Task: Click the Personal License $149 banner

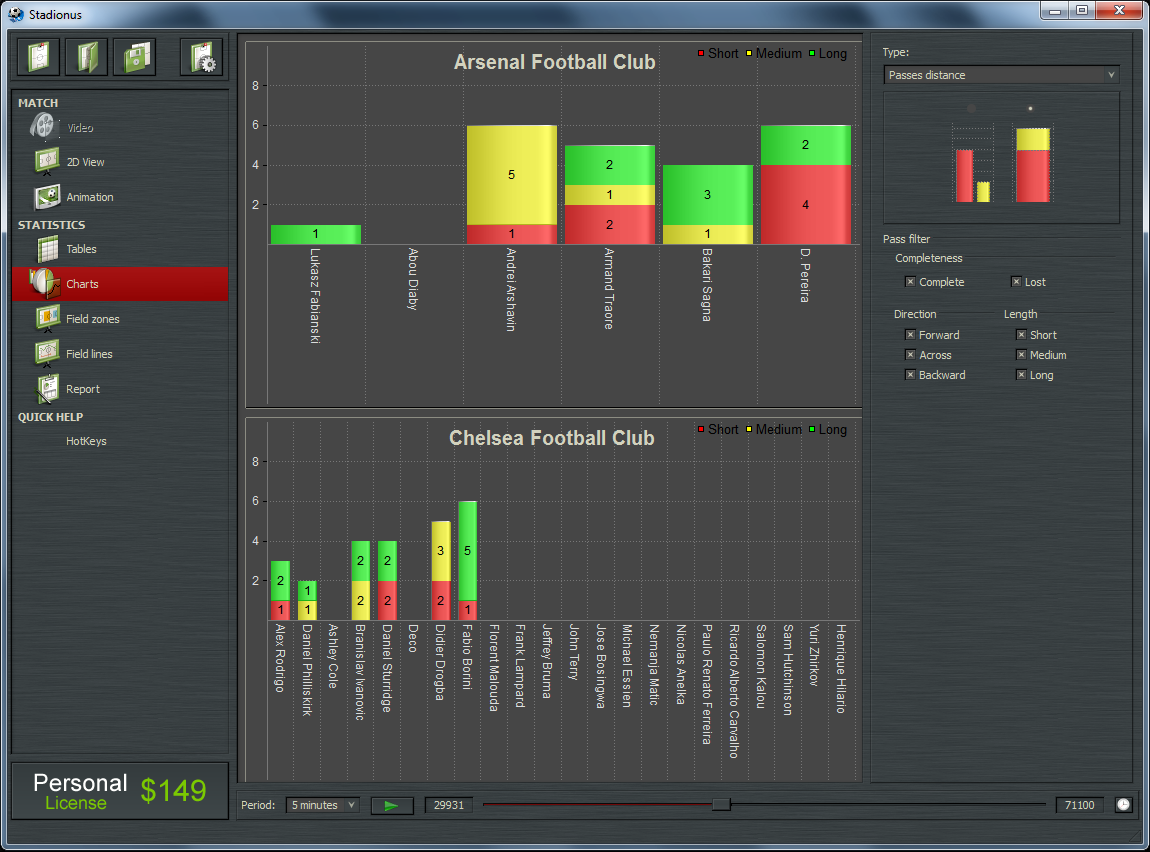Action: (120, 791)
